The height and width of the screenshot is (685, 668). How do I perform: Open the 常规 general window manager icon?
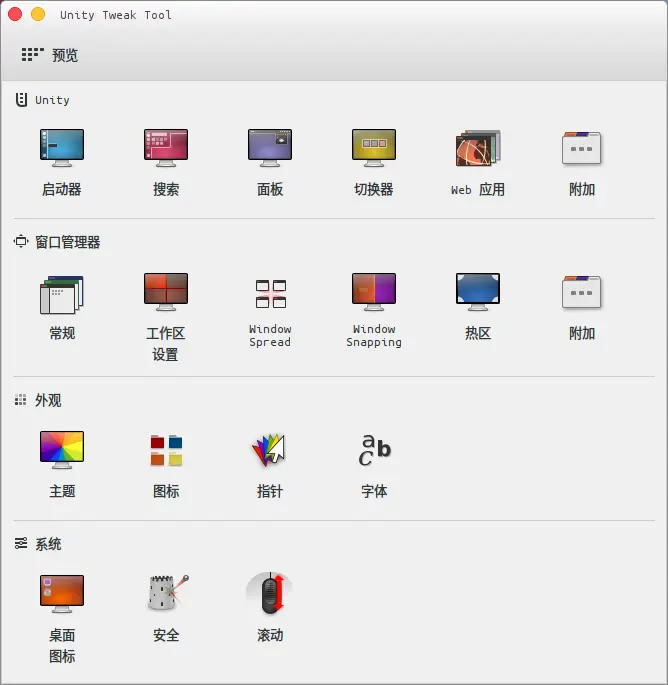[62, 294]
